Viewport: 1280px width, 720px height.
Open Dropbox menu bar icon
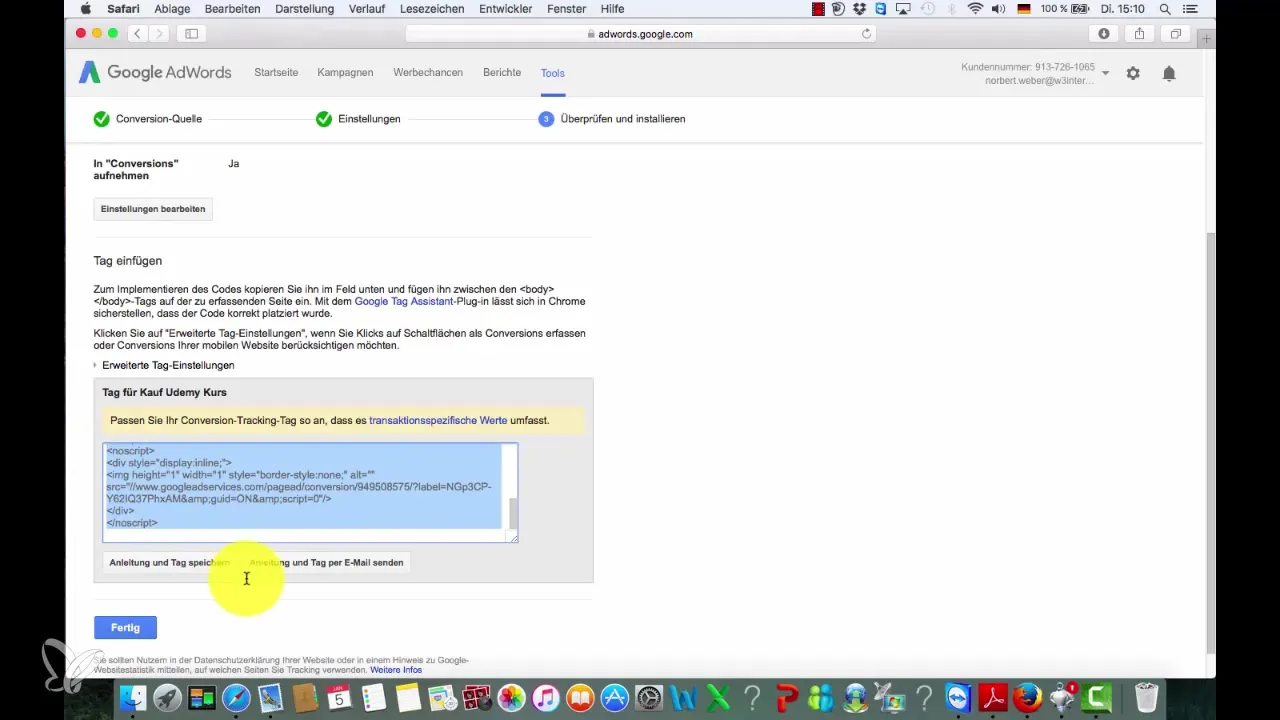point(860,9)
